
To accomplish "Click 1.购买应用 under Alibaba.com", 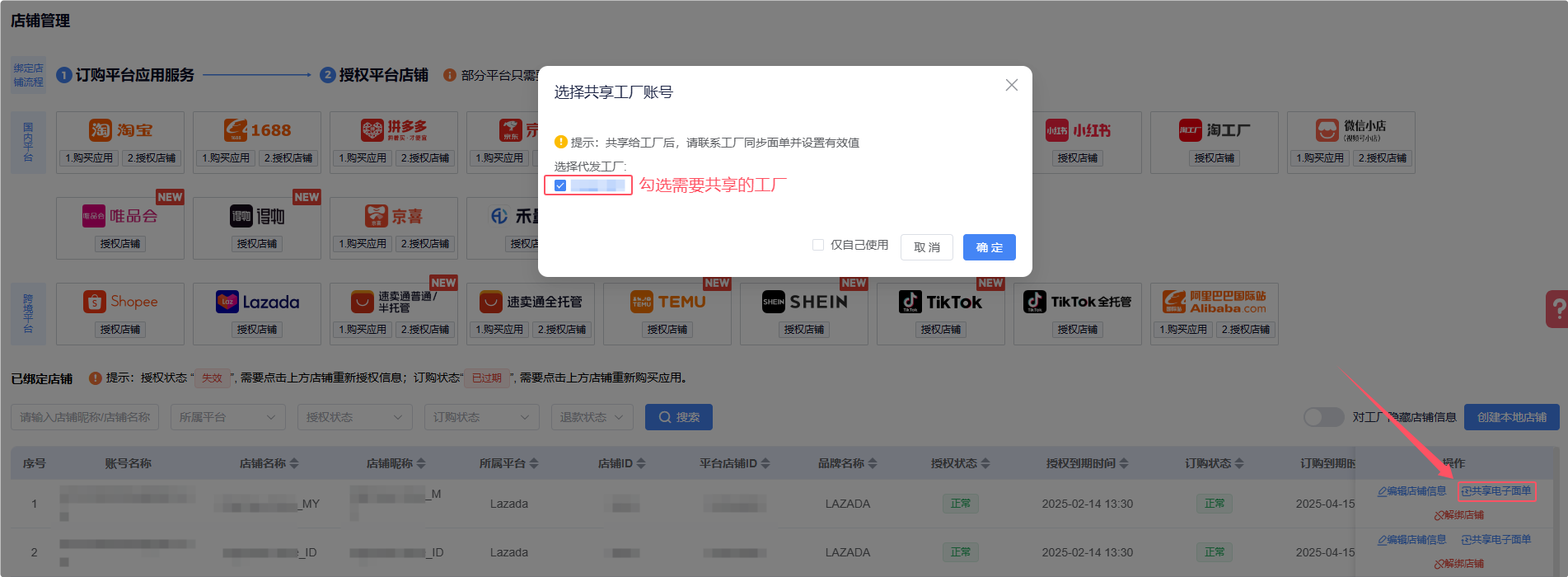I will click(1182, 330).
